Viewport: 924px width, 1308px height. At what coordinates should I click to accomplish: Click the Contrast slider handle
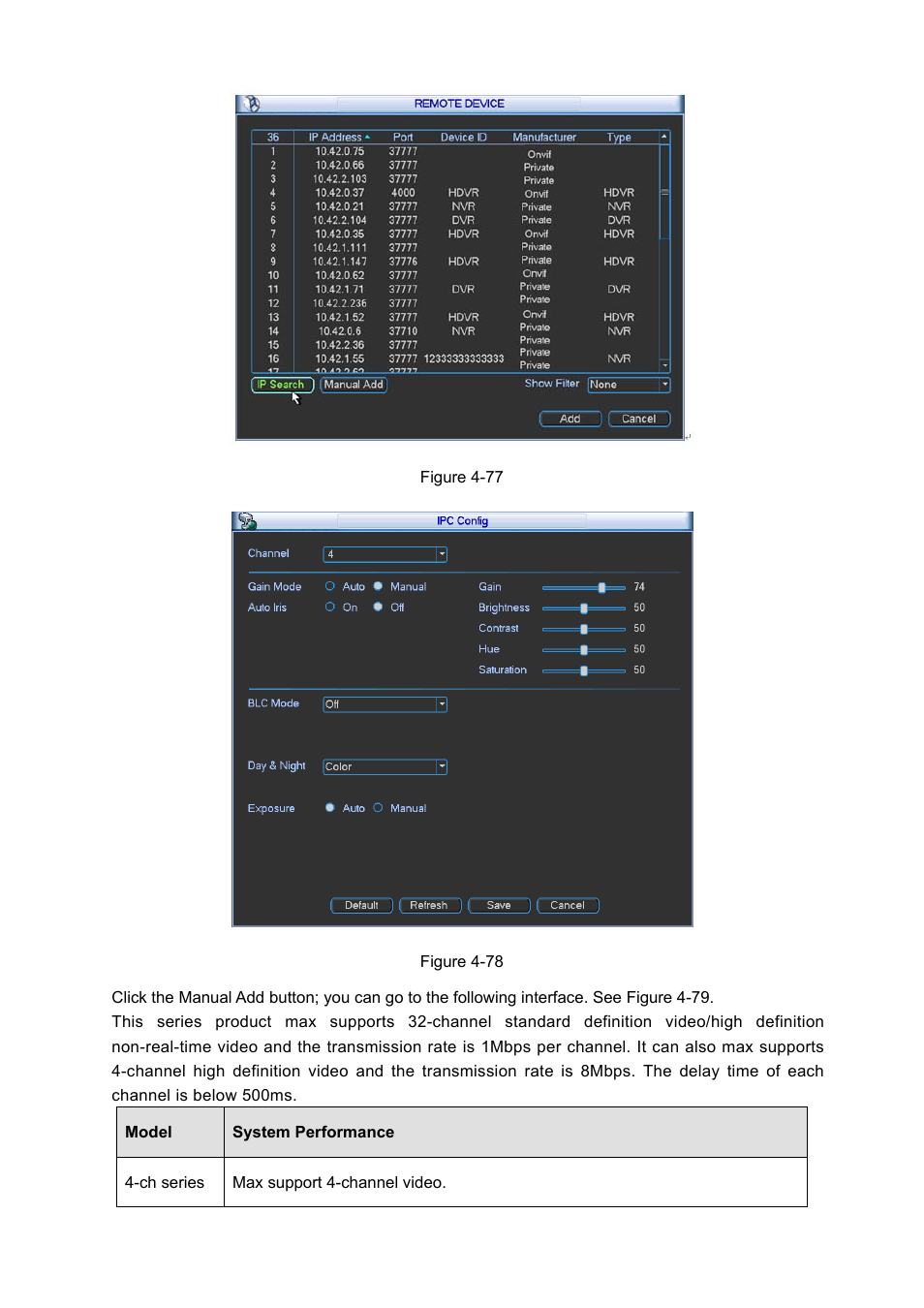pyautogui.click(x=584, y=629)
